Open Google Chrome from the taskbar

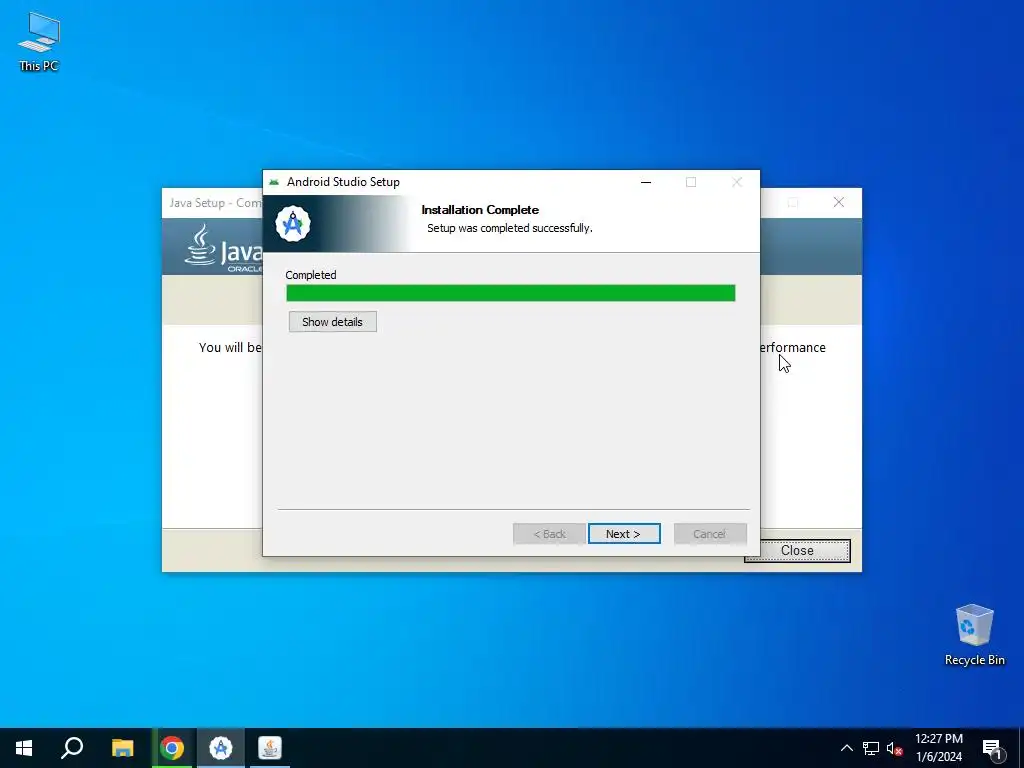[x=172, y=748]
